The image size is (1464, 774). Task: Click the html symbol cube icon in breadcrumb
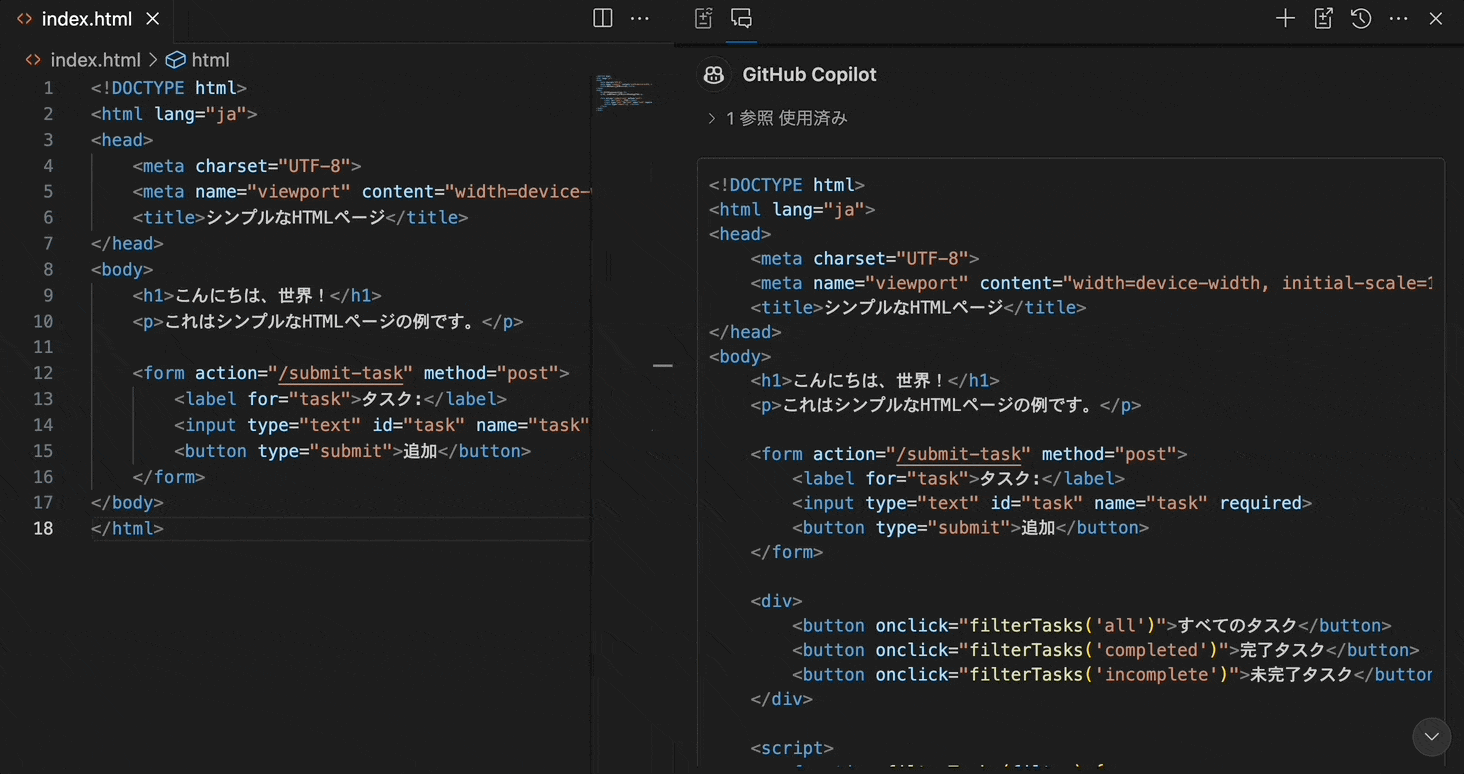click(x=176, y=60)
